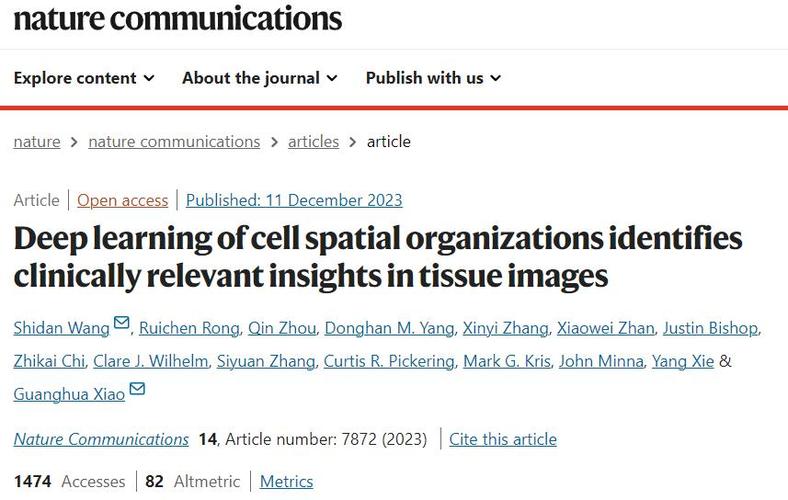This screenshot has height=500, width=788.
Task: Click the nature communications logo header
Action: coord(177,19)
